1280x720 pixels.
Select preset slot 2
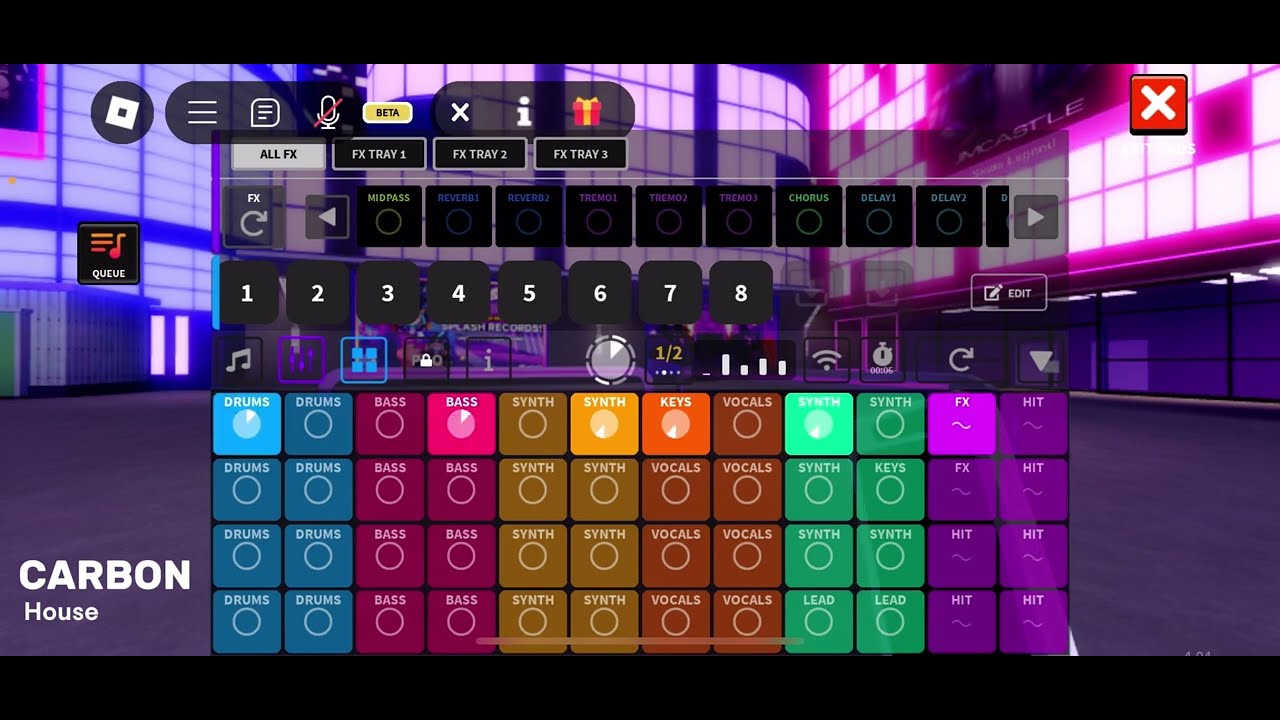(x=318, y=293)
